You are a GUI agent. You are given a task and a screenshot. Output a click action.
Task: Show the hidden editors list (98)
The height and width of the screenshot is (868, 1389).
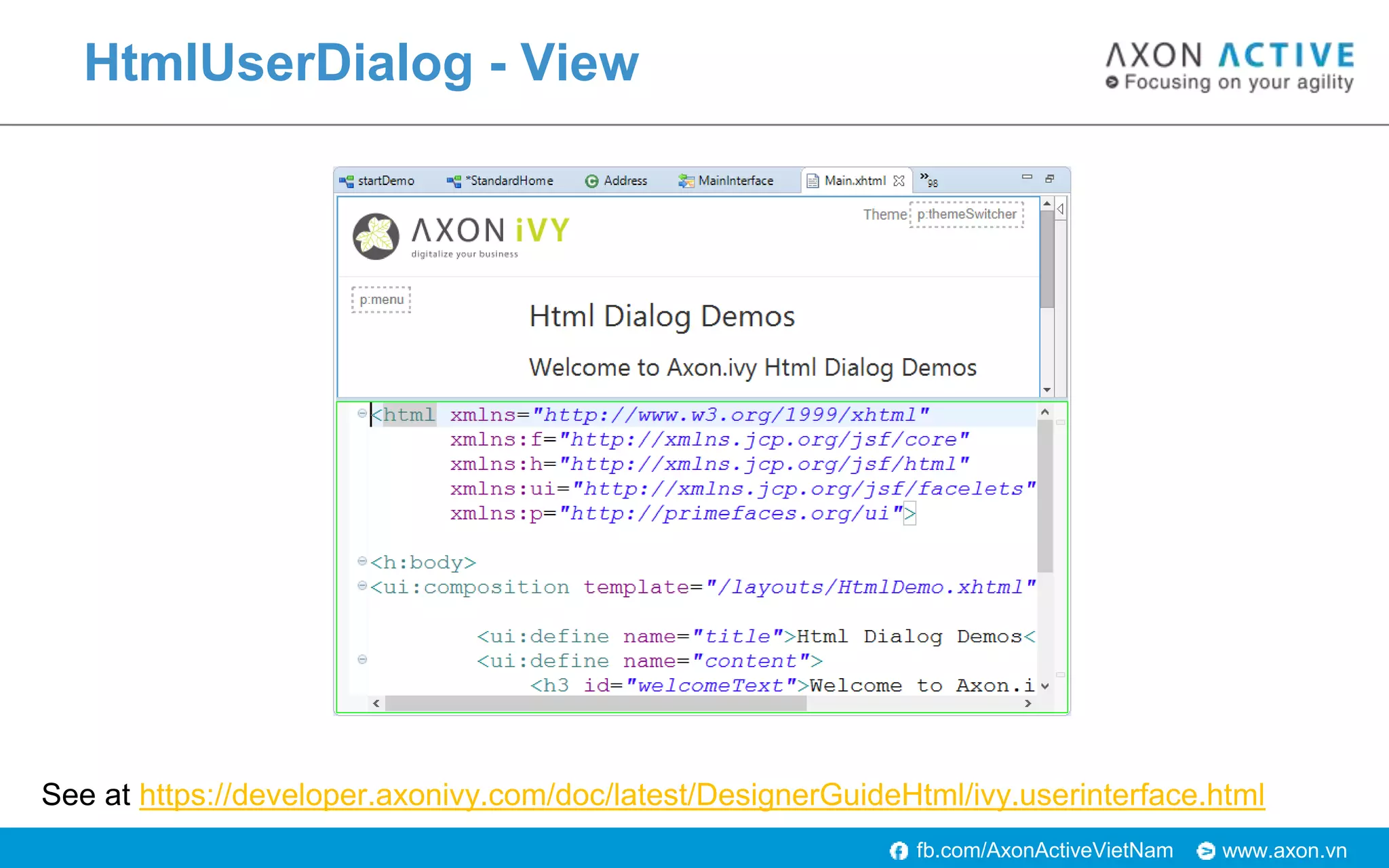928,180
